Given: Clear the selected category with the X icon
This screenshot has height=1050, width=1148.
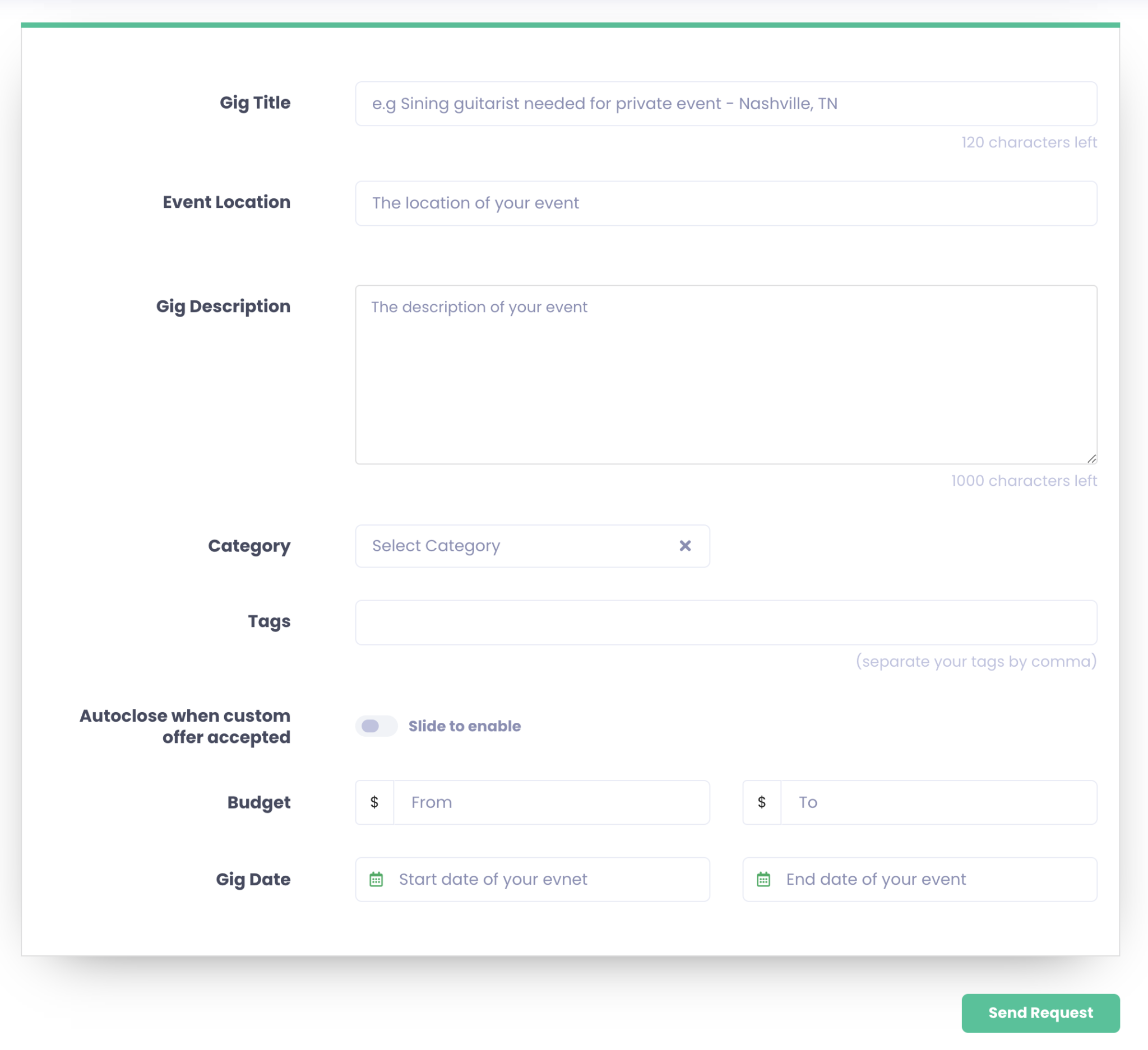Looking at the screenshot, I should 685,546.
